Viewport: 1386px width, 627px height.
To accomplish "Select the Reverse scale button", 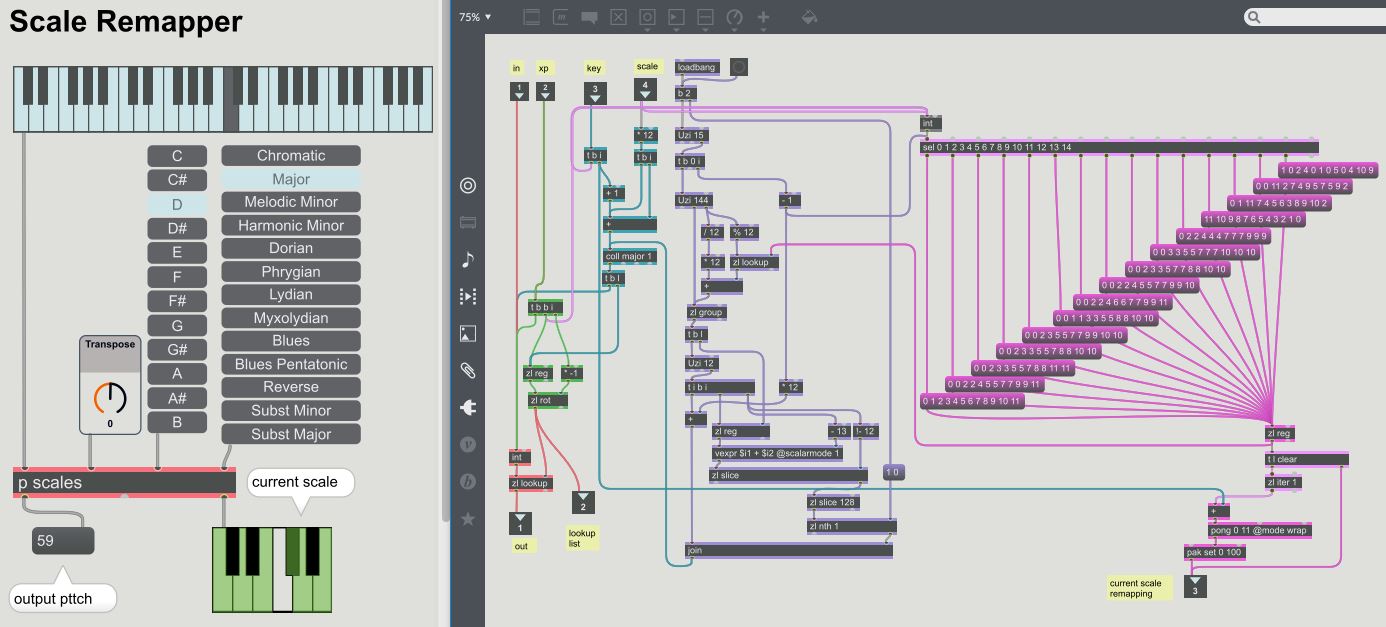I will [291, 387].
